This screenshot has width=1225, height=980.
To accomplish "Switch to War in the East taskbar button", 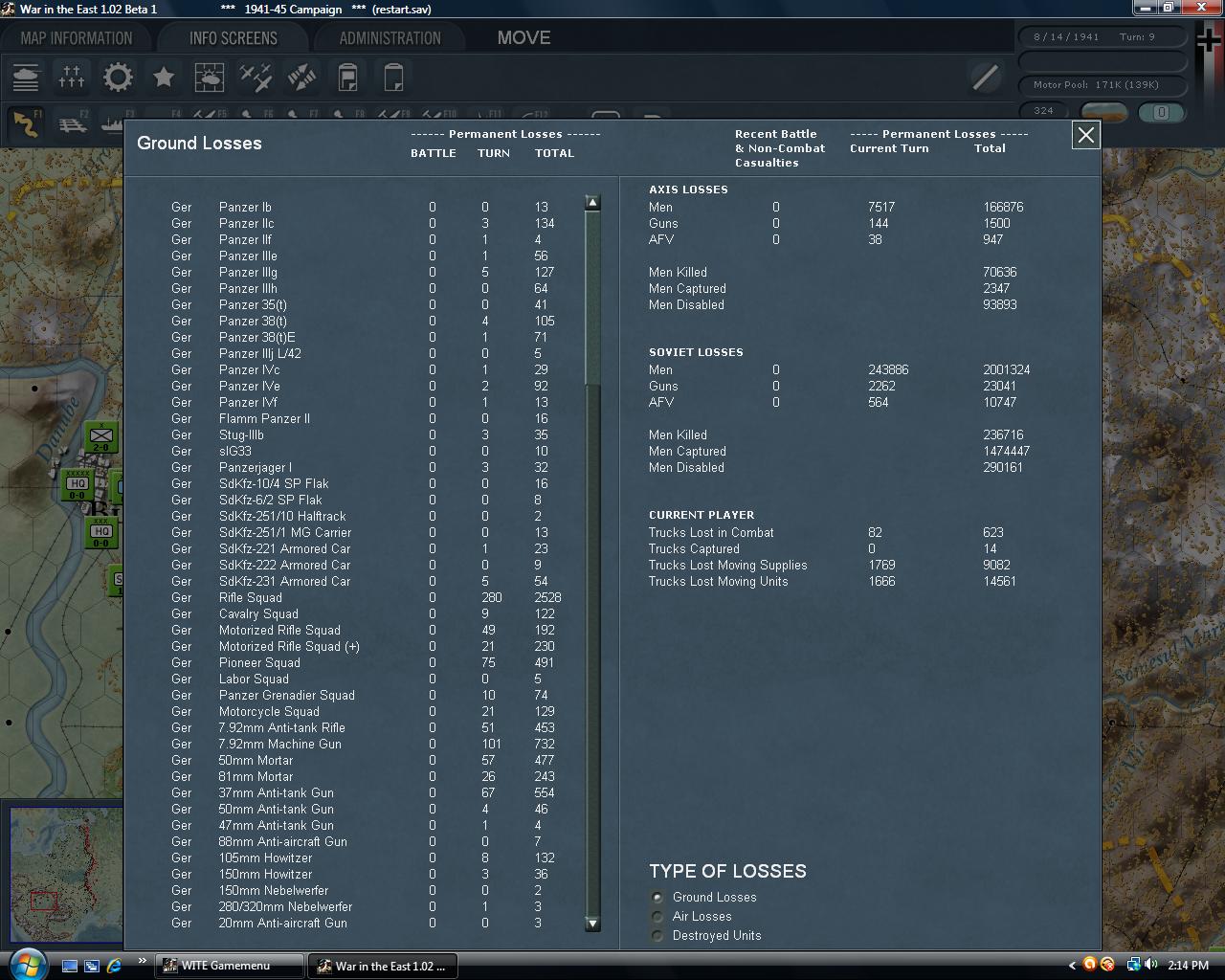I will [x=382, y=966].
